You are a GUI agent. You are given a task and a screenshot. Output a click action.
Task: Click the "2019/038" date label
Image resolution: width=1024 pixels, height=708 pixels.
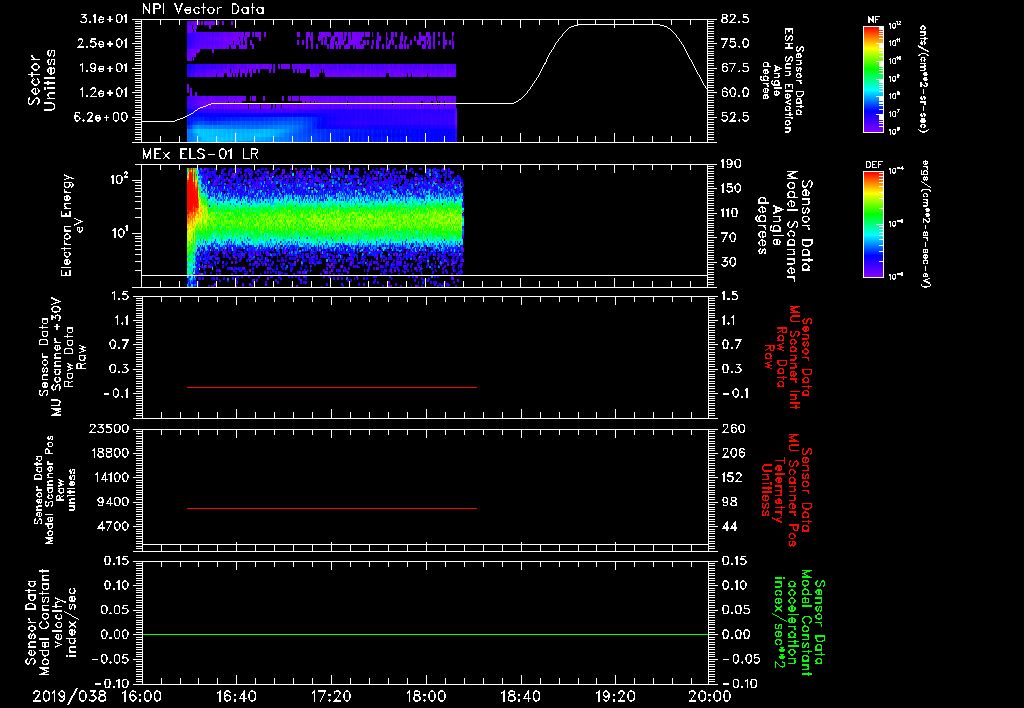pyautogui.click(x=70, y=696)
